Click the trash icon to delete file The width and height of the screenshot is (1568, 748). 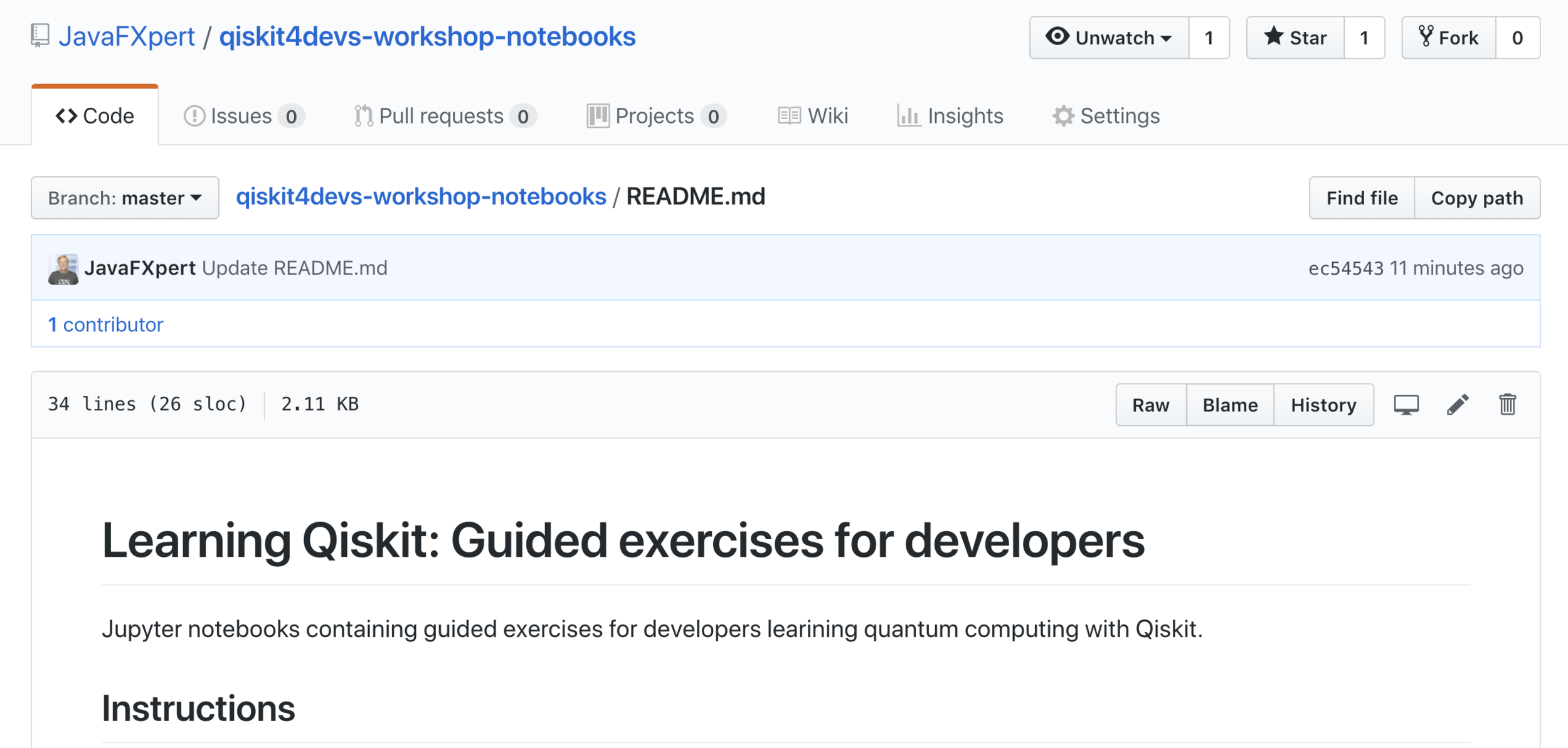(x=1507, y=404)
